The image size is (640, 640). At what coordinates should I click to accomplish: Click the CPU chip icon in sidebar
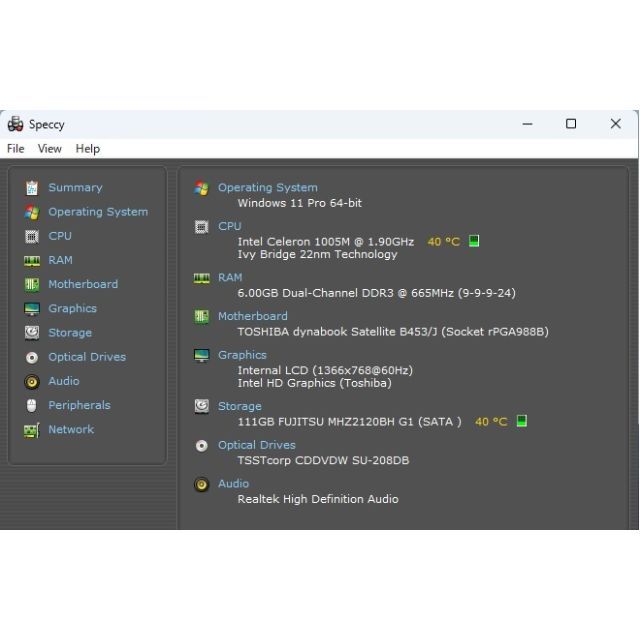[x=32, y=236]
